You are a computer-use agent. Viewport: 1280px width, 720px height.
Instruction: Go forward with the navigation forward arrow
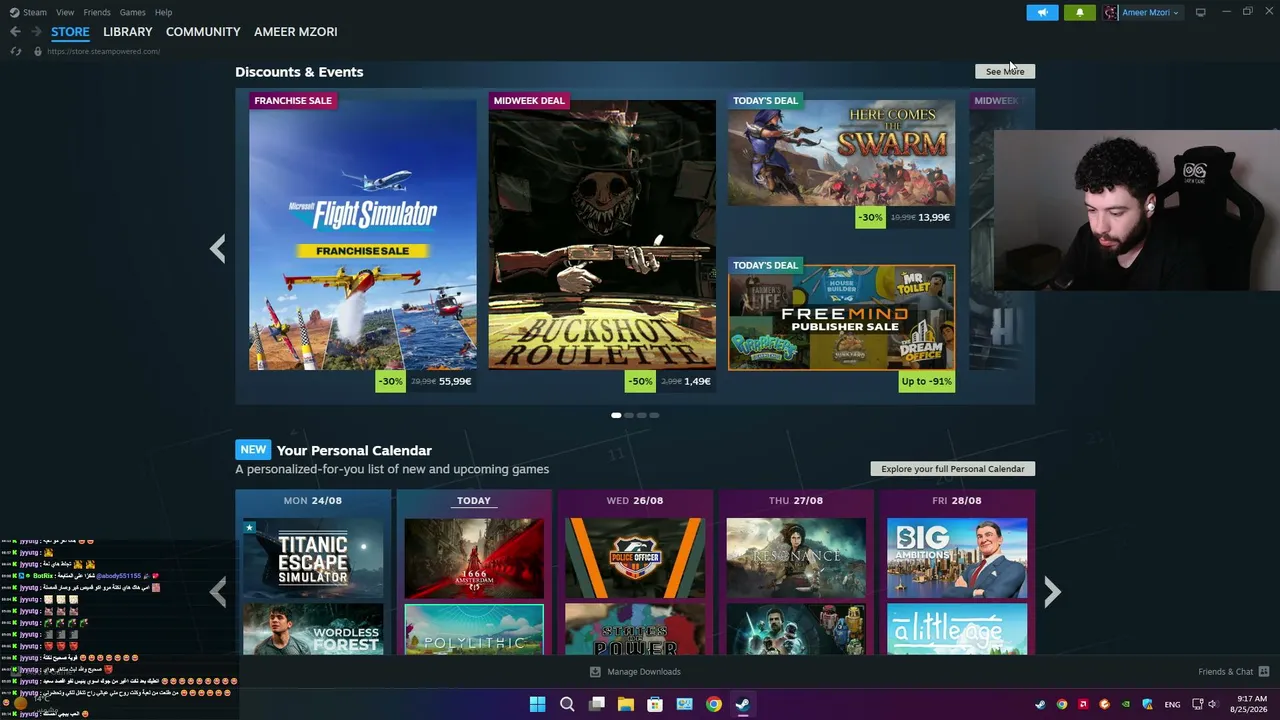pos(35,32)
